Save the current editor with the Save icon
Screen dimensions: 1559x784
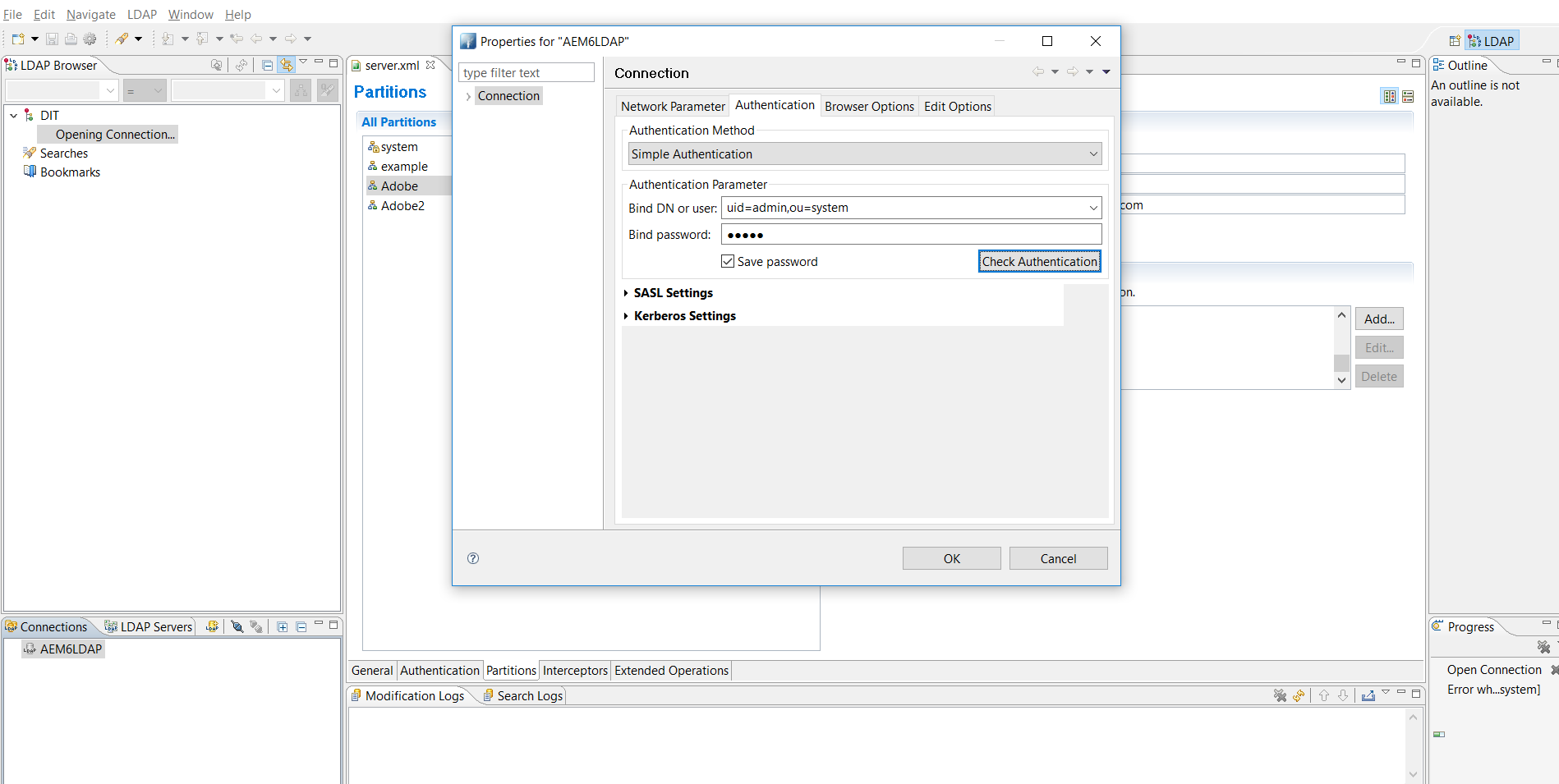tap(52, 38)
